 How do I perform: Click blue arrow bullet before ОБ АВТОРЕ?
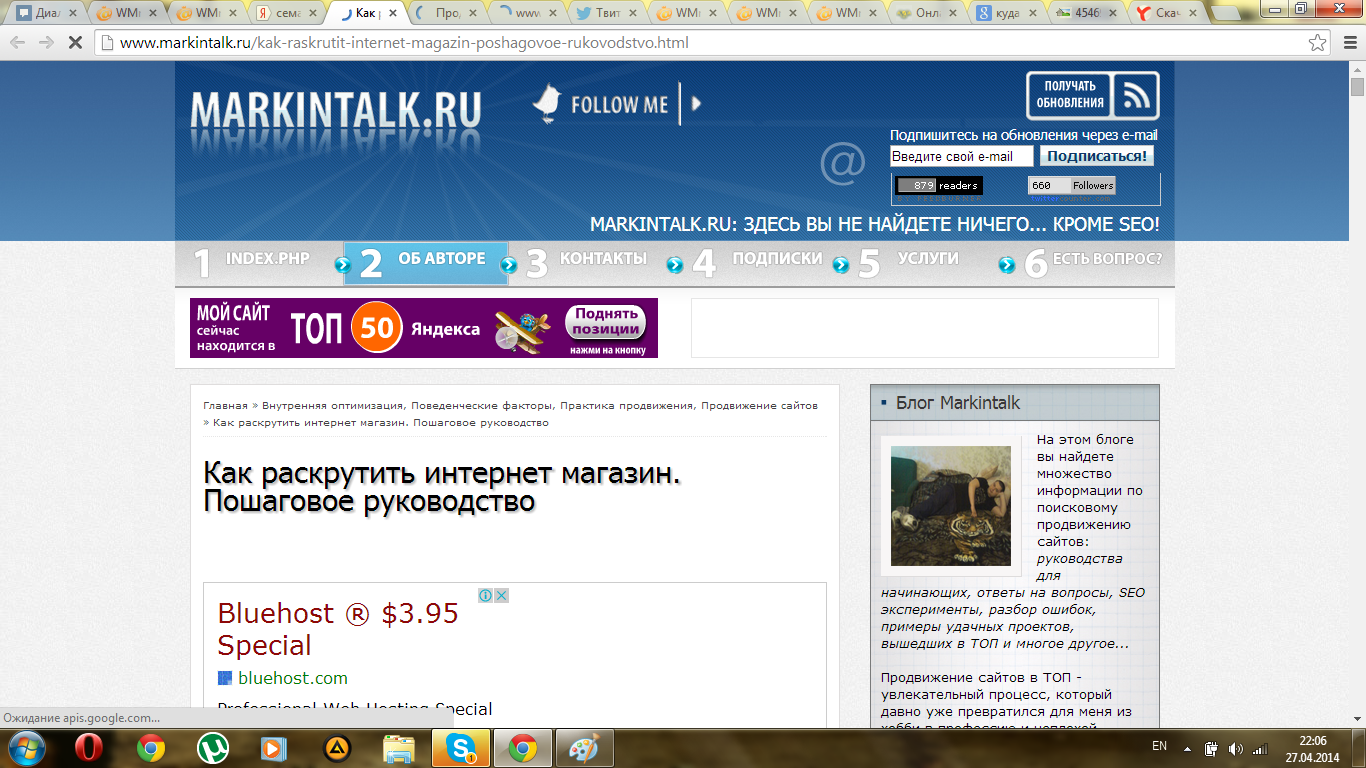(x=343, y=265)
